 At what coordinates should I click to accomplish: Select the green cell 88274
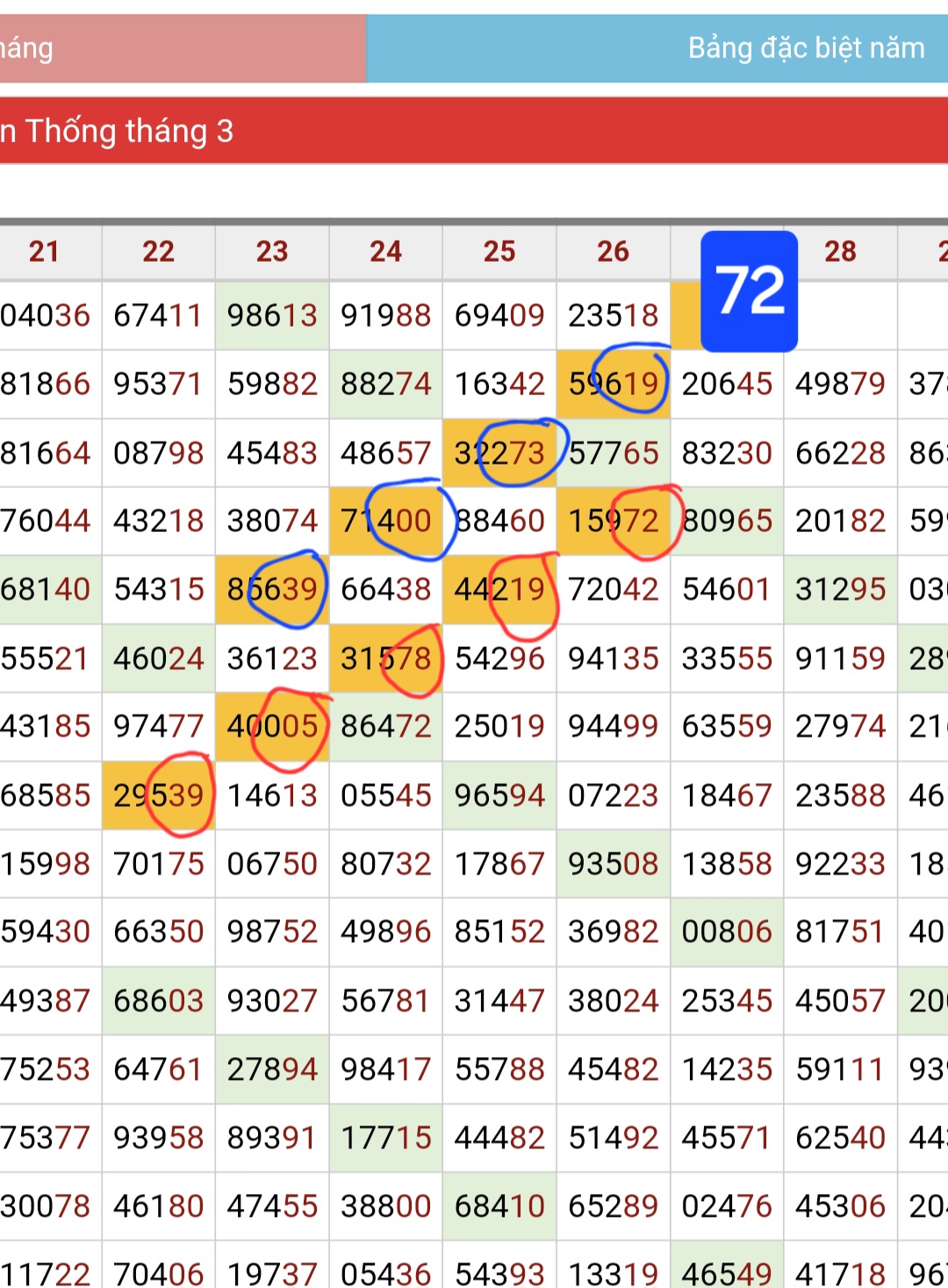tap(386, 384)
